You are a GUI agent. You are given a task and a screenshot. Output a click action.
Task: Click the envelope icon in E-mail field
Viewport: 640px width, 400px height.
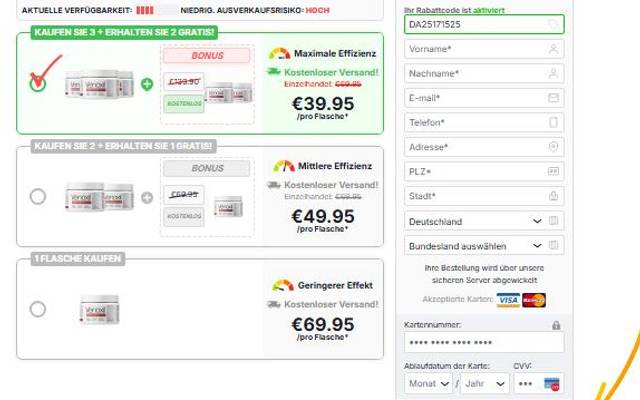coord(554,97)
